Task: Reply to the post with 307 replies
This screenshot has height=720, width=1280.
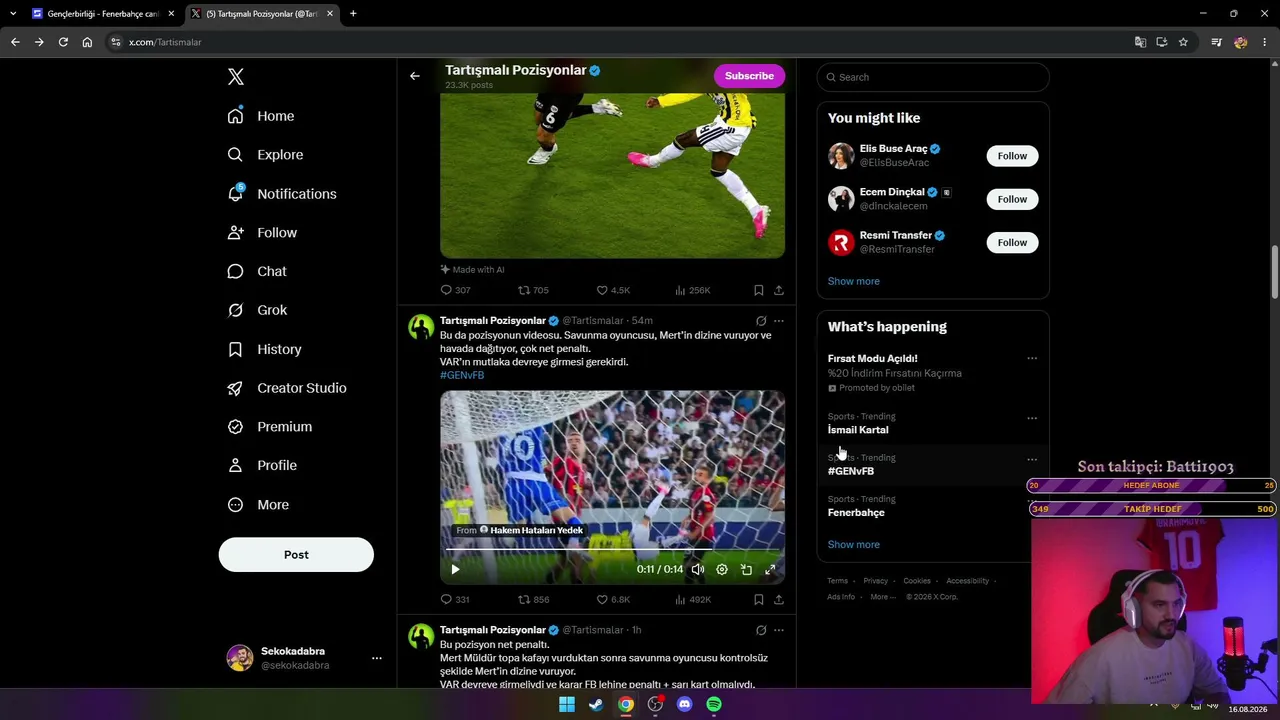Action: (x=455, y=290)
